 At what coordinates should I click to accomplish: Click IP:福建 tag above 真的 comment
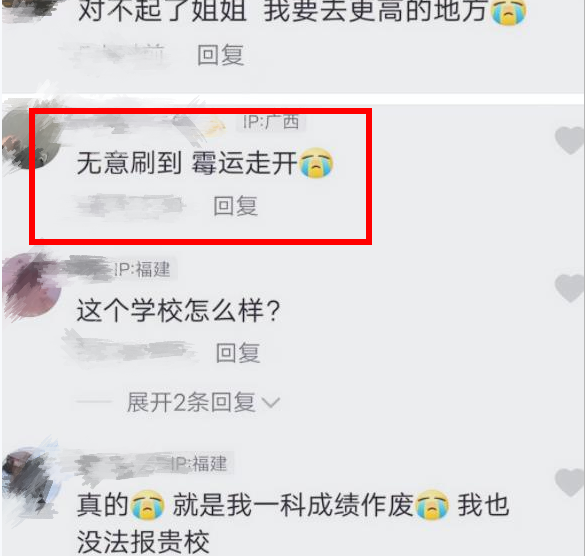[199, 464]
